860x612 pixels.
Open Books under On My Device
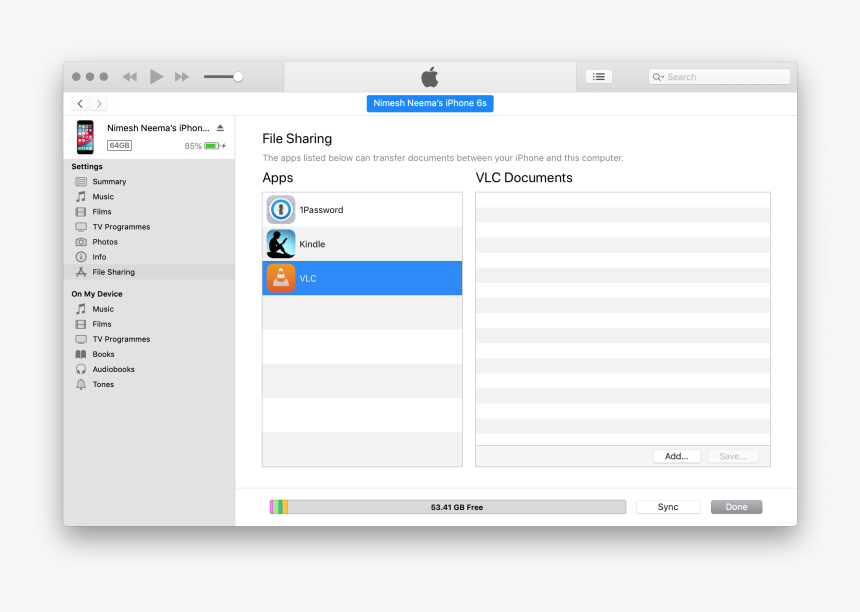click(149, 354)
